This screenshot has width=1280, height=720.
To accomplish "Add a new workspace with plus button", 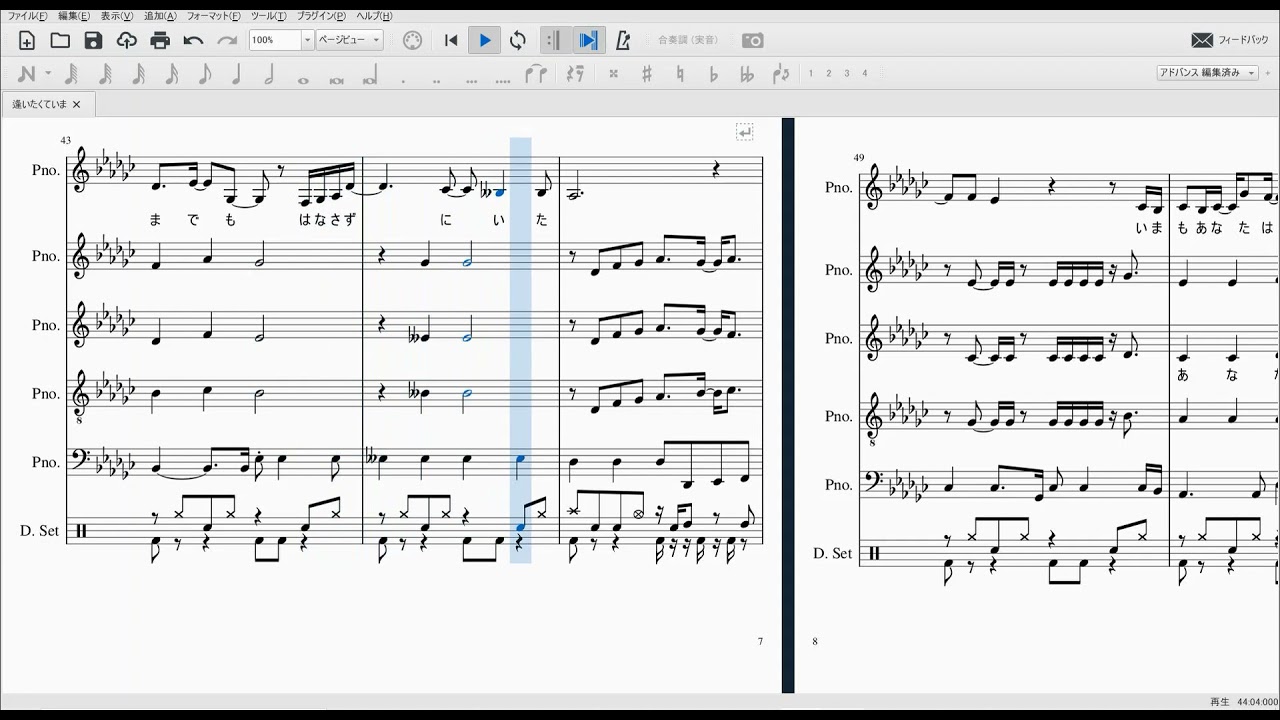I will tap(1267, 73).
